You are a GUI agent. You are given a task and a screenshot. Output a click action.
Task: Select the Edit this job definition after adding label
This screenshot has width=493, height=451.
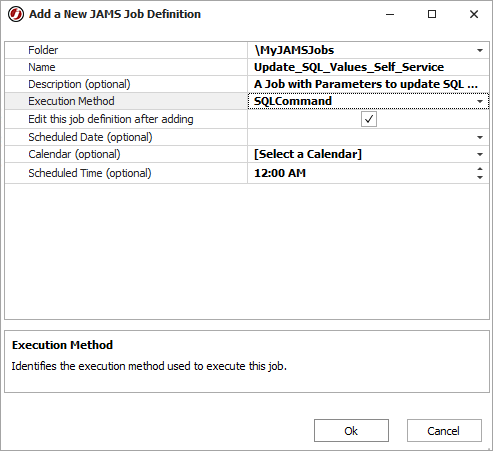pos(111,119)
